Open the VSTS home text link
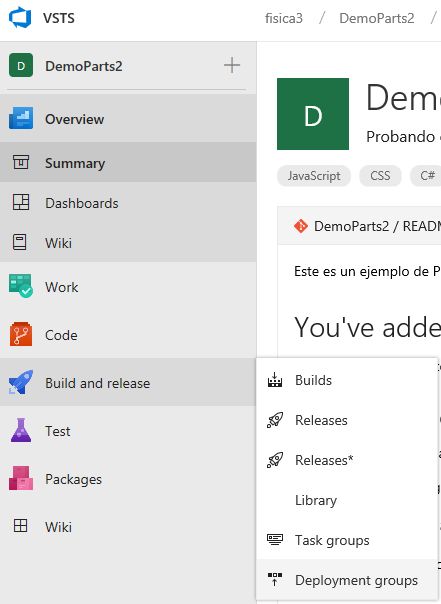 [x=59, y=18]
